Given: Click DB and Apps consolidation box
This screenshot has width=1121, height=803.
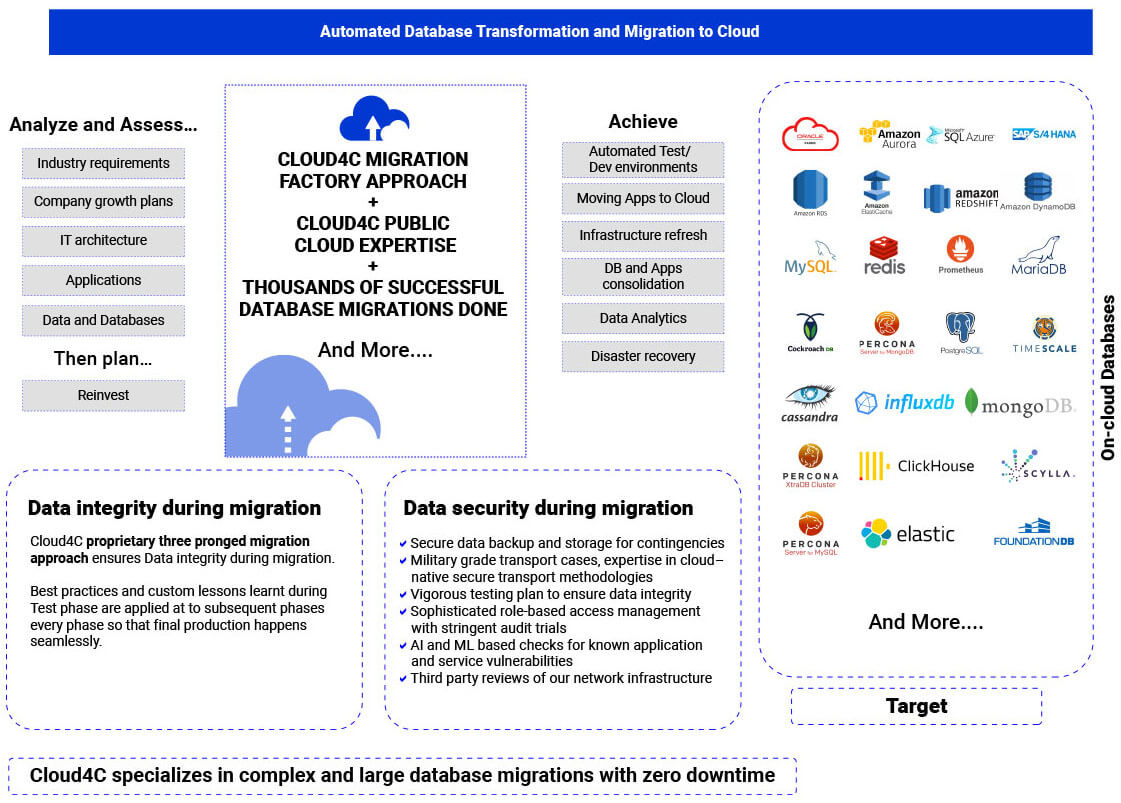Looking at the screenshot, I should tap(643, 277).
